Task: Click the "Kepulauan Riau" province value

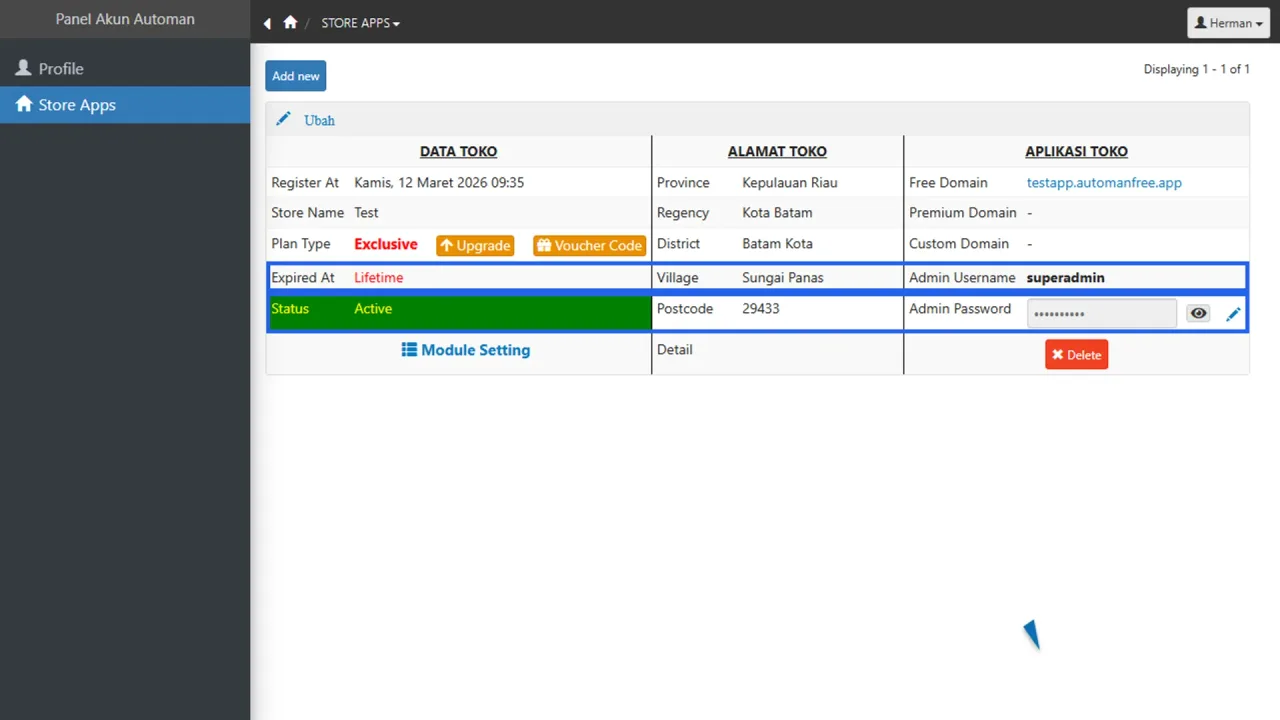Action: tap(790, 183)
